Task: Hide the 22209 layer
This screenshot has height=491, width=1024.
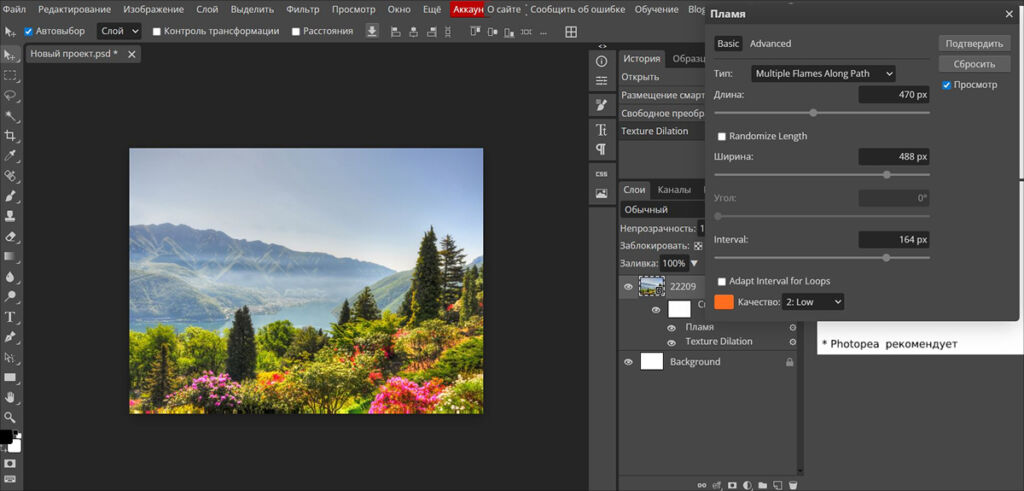Action: pos(628,287)
